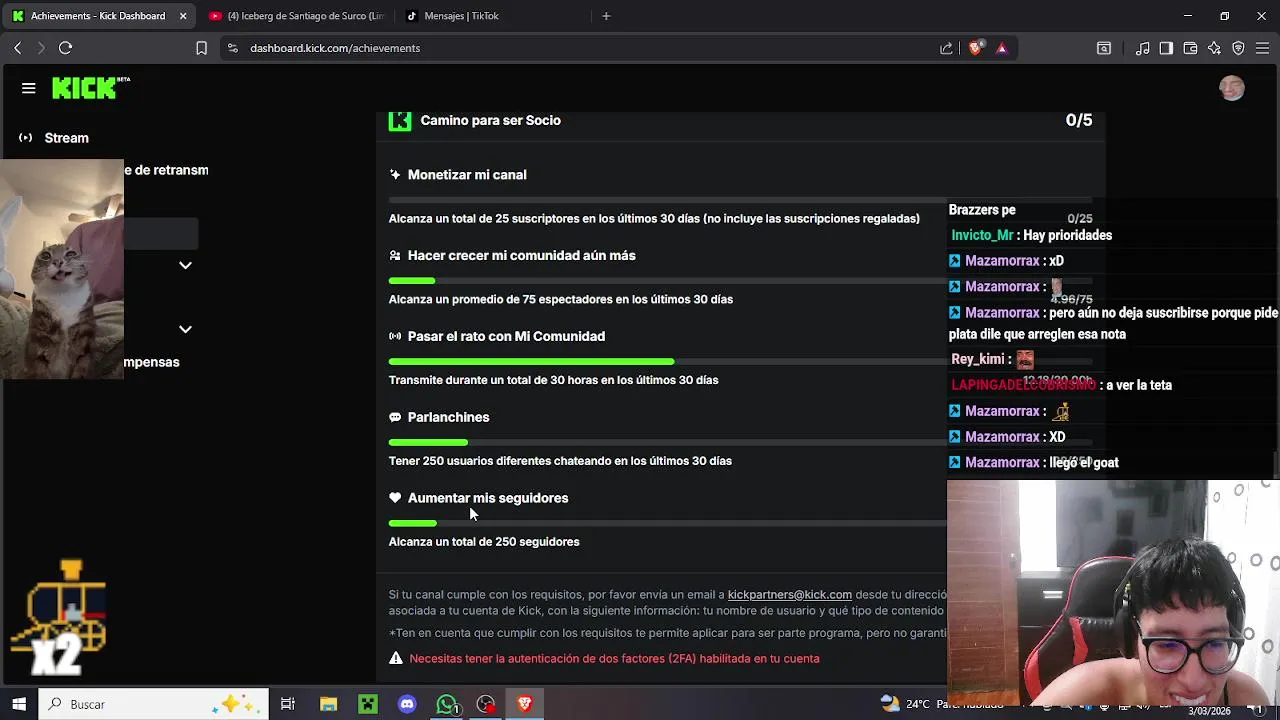Open OBS Studio from taskbar

[x=486, y=704]
